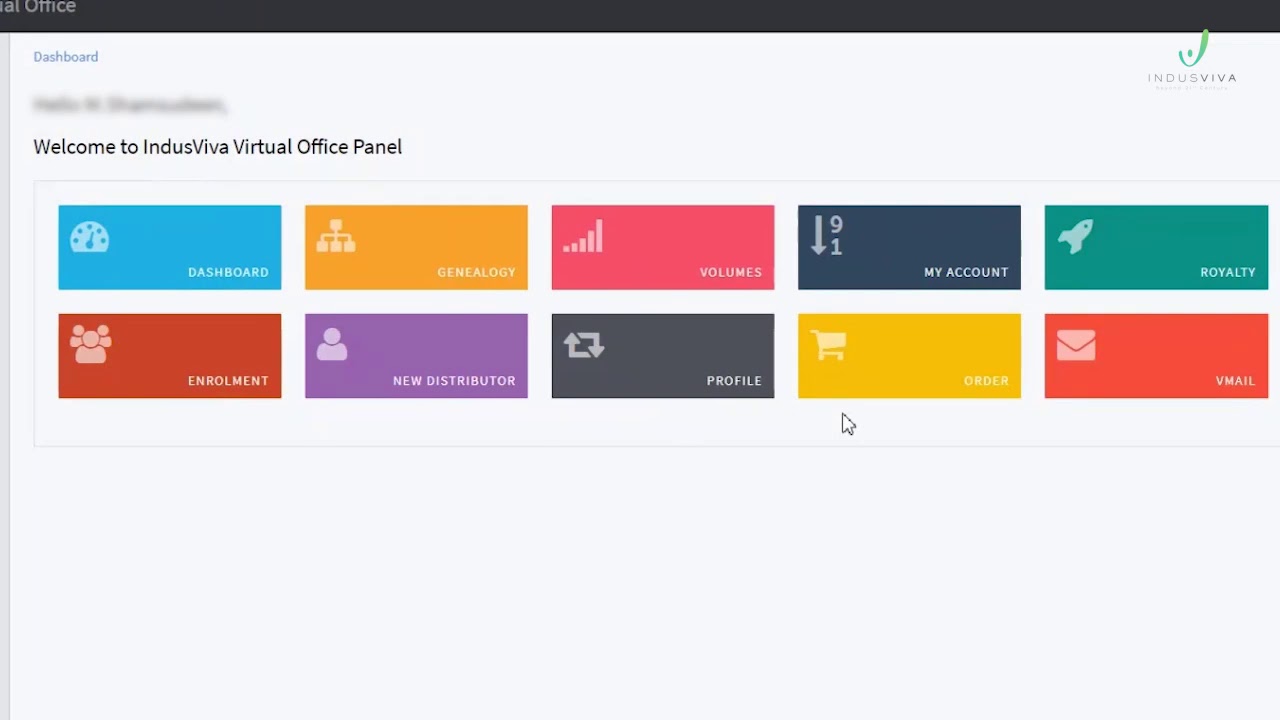This screenshot has width=1280, height=720.
Task: Click the Dashboard breadcrumb link
Action: 66,57
